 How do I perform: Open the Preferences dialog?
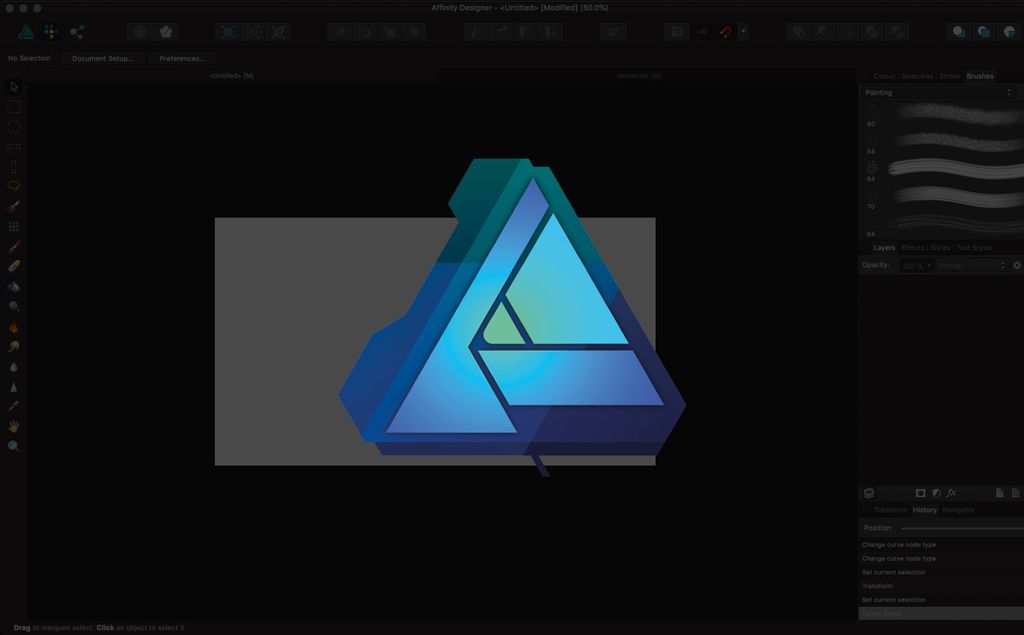point(181,58)
